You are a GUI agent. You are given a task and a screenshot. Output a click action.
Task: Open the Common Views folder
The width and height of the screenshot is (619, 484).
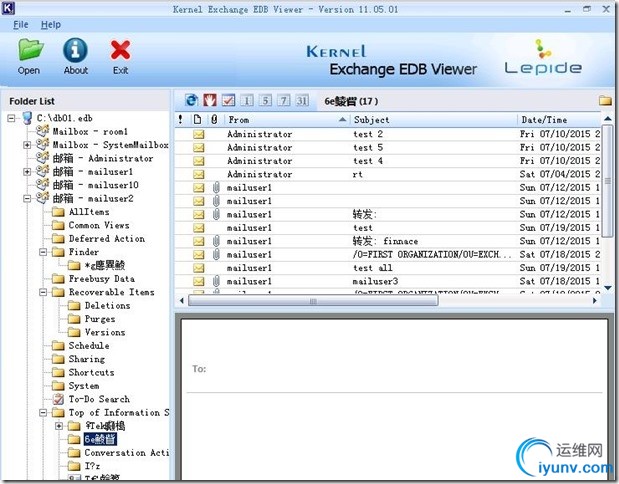[x=99, y=225]
